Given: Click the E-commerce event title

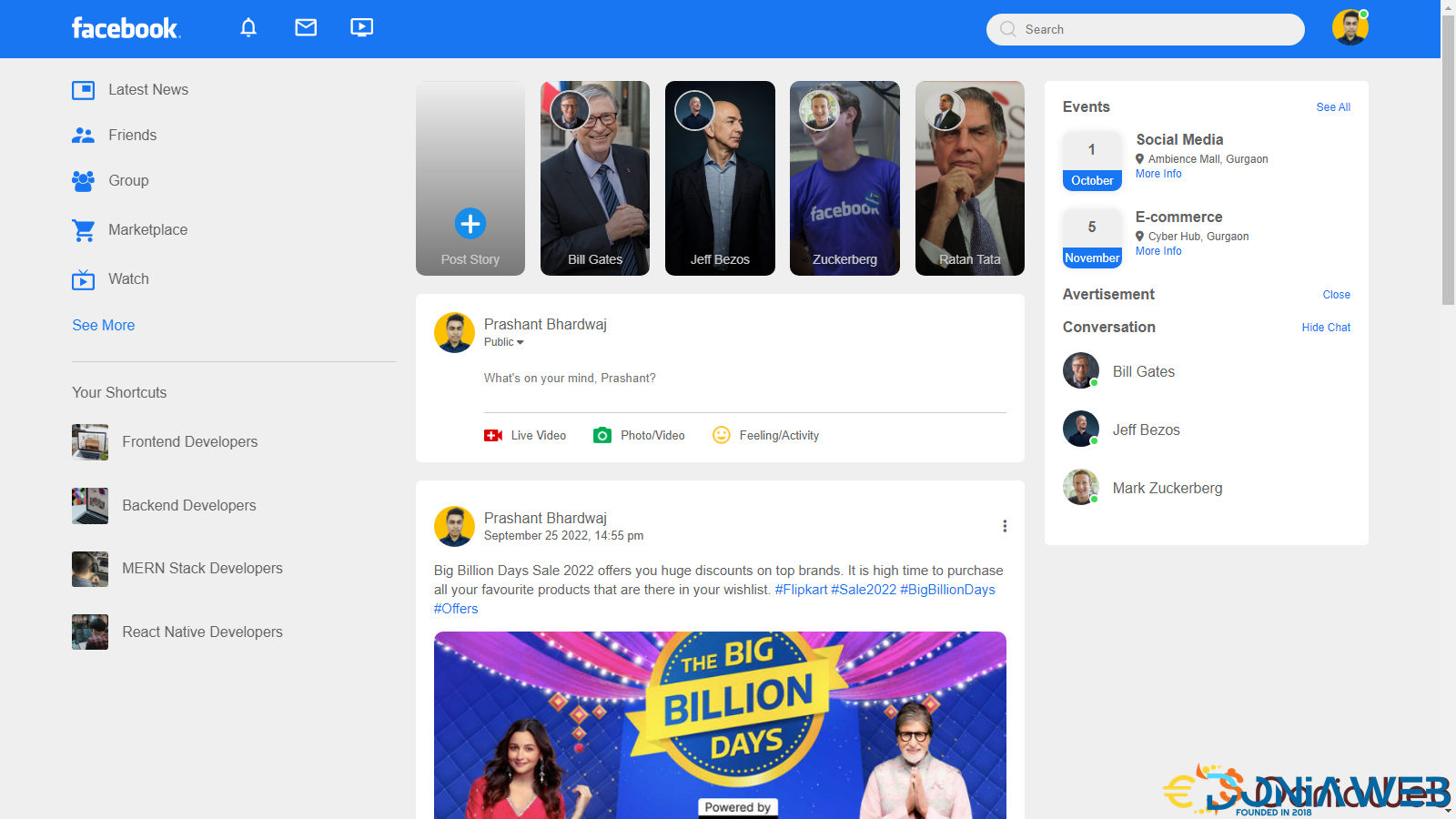Looking at the screenshot, I should click(x=1178, y=217).
